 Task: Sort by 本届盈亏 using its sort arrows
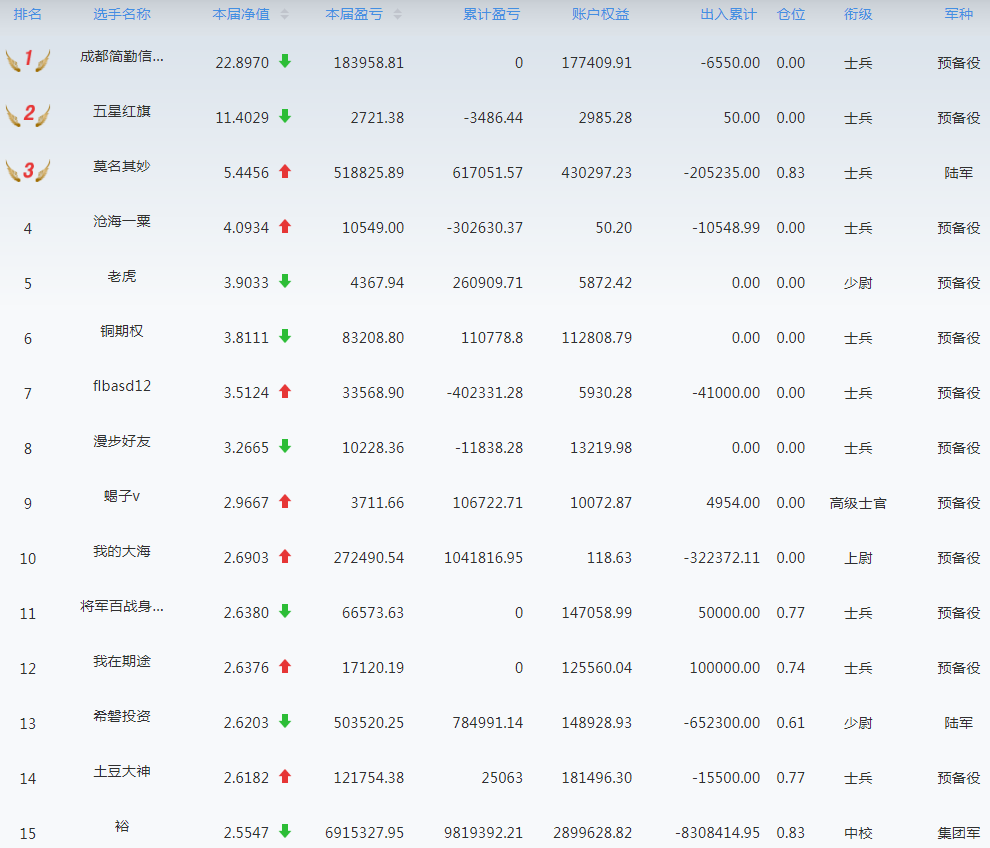click(397, 15)
